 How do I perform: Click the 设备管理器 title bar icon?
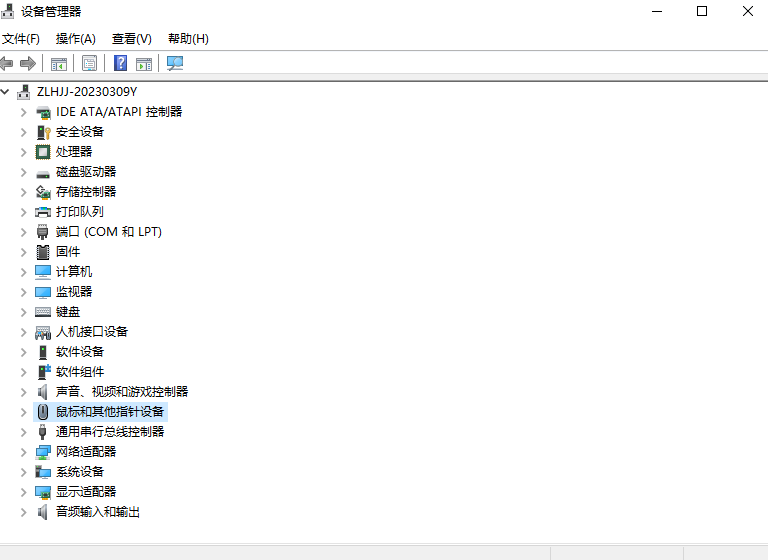click(x=7, y=11)
